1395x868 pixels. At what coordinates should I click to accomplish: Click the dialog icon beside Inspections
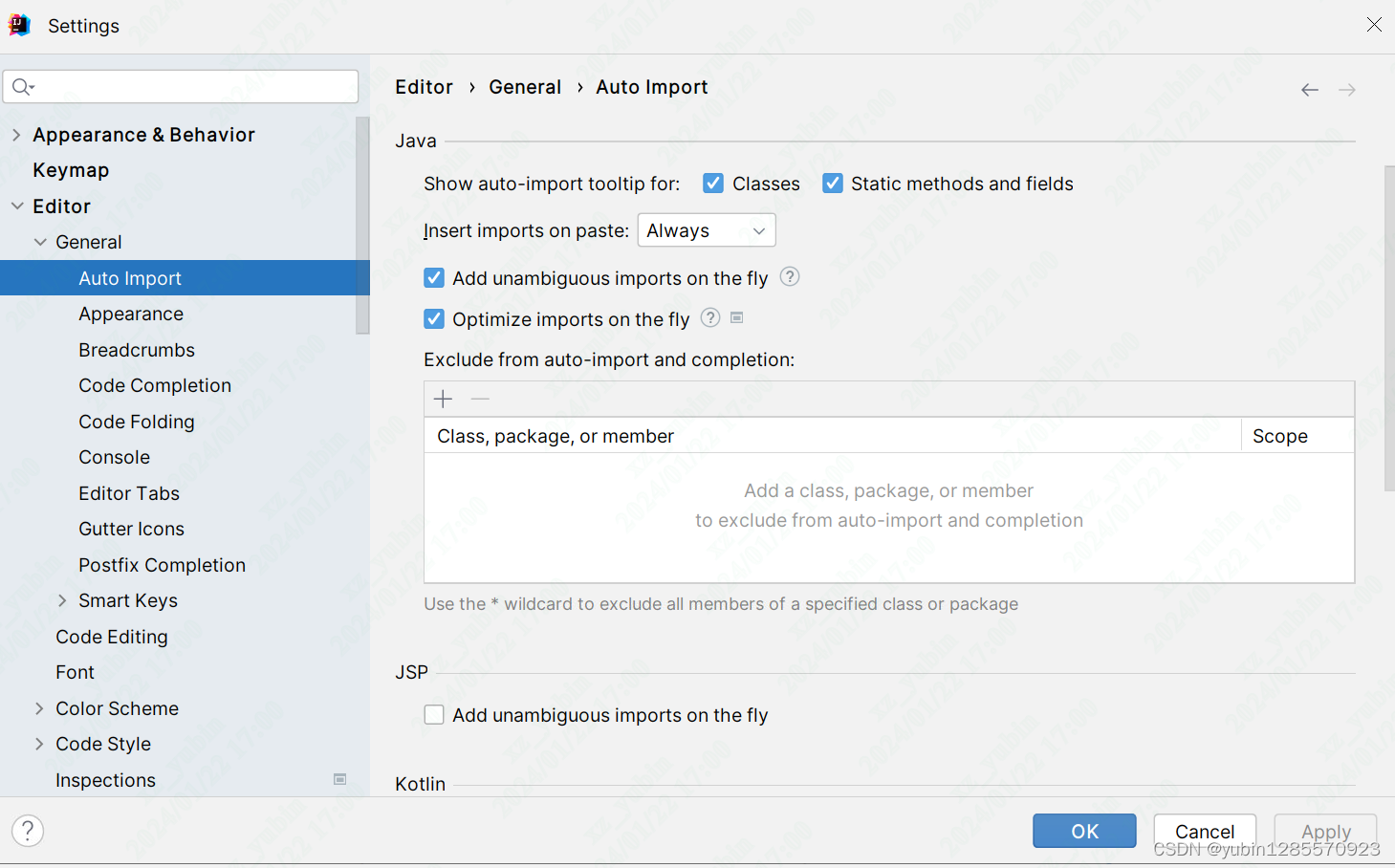point(339,779)
